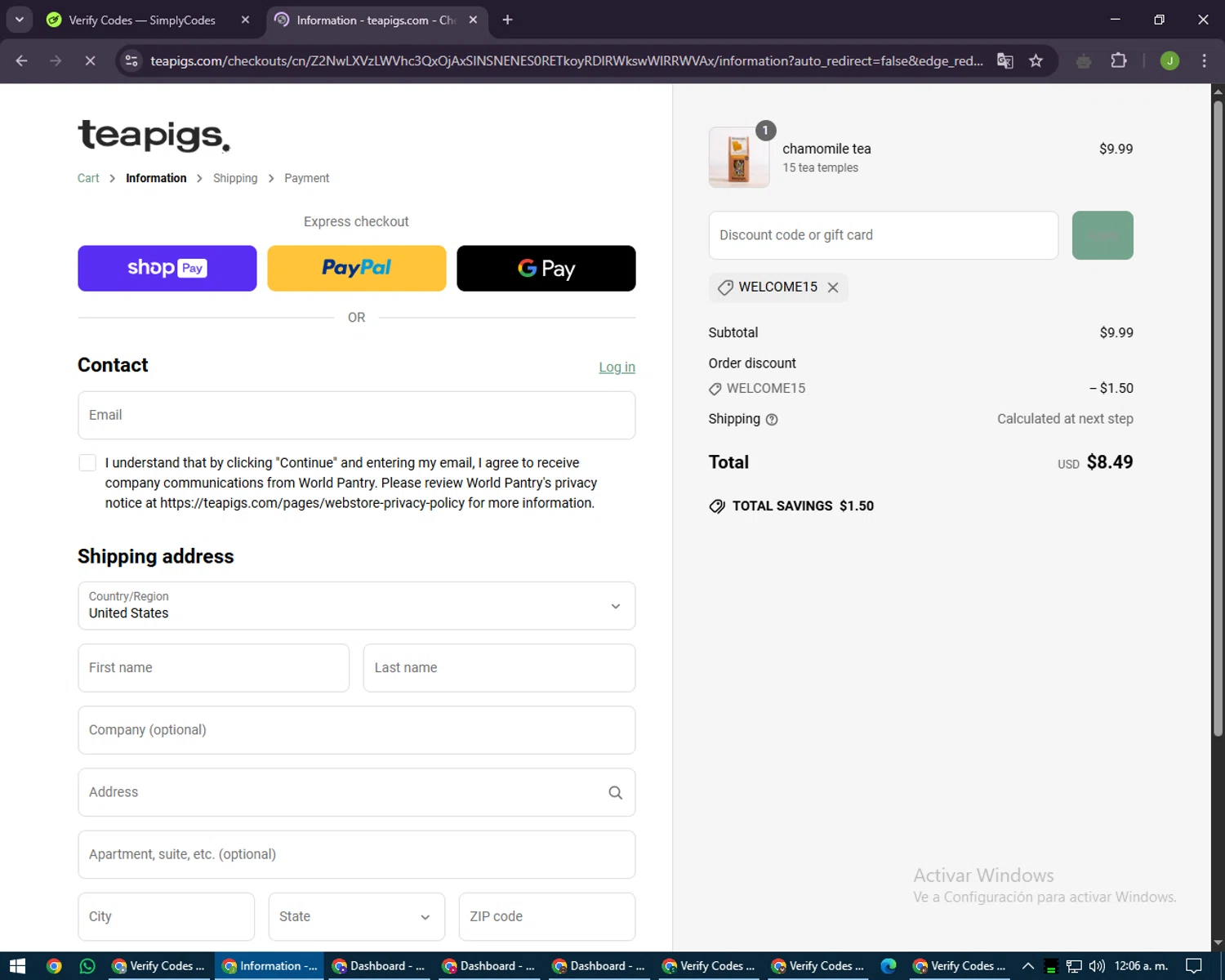Viewport: 1225px width, 980px height.
Task: Open the State dropdown
Action: 357,916
